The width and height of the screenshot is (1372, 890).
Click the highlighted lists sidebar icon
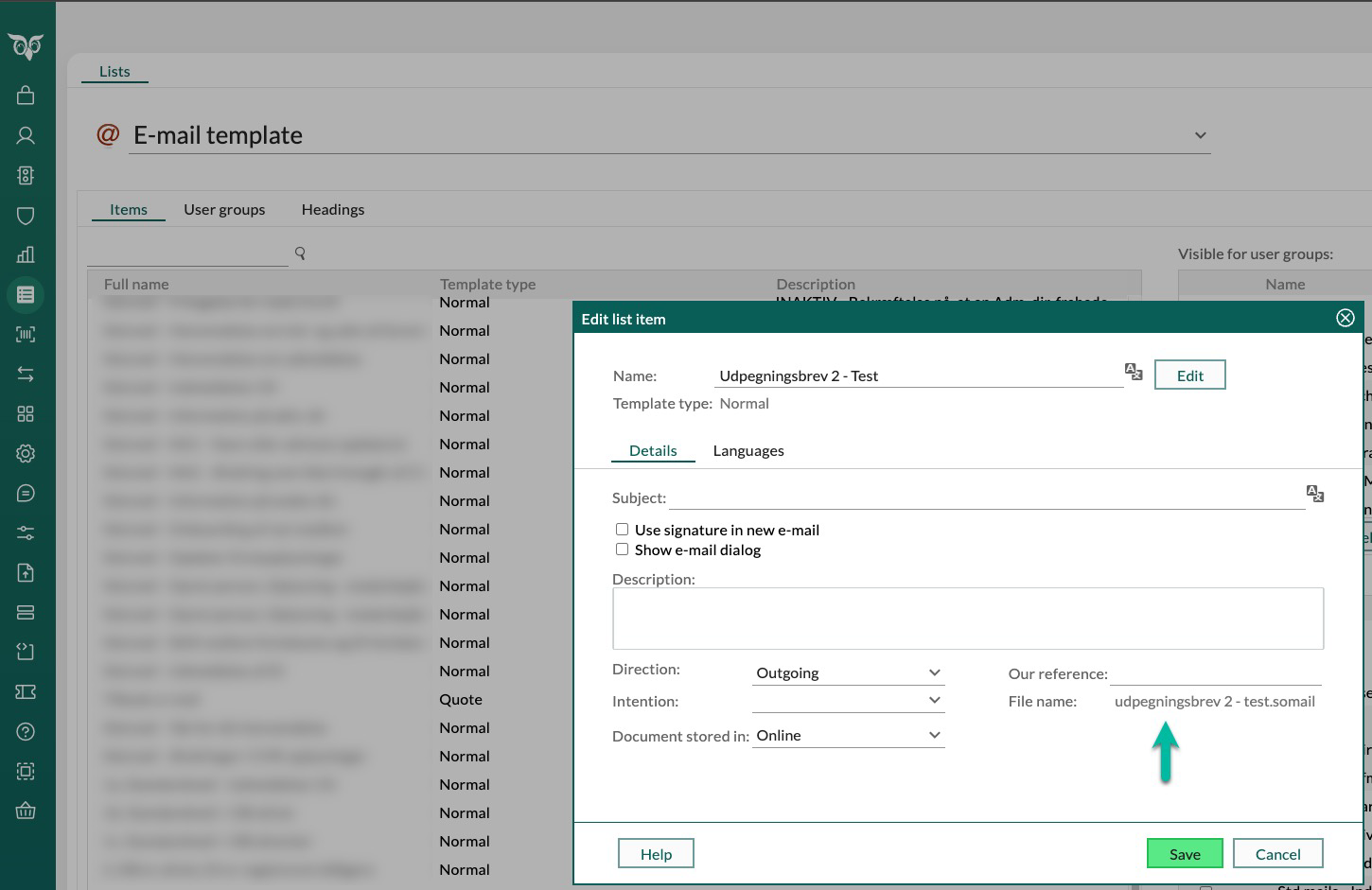coord(26,294)
